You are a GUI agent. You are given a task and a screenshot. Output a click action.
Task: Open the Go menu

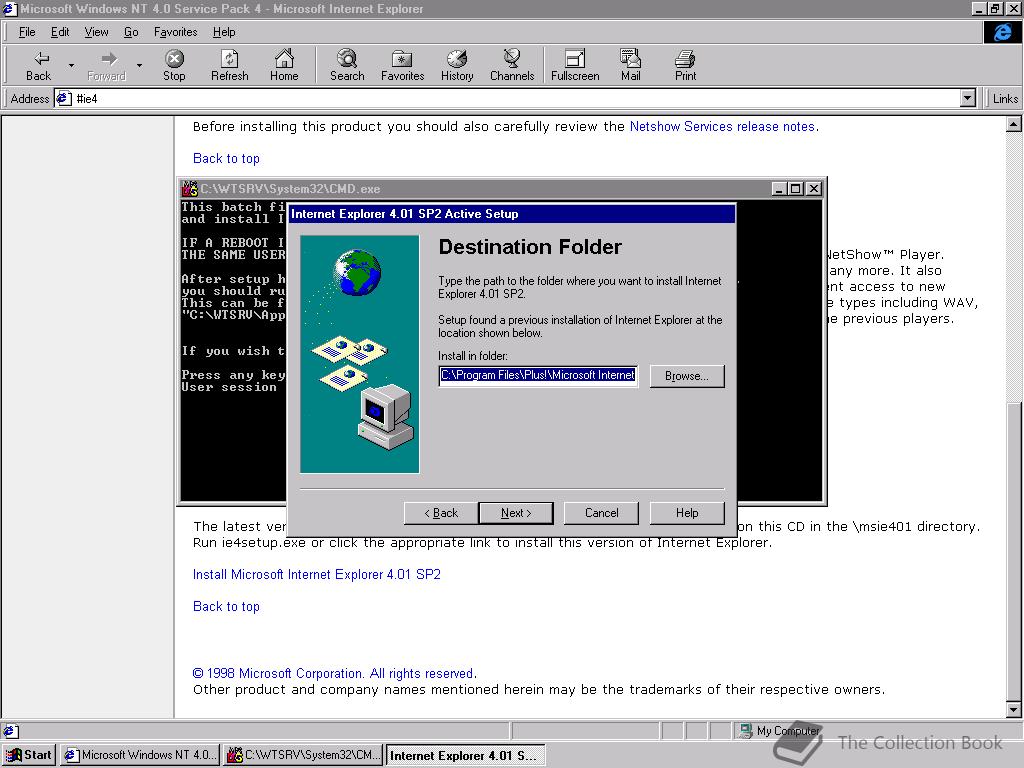point(131,32)
